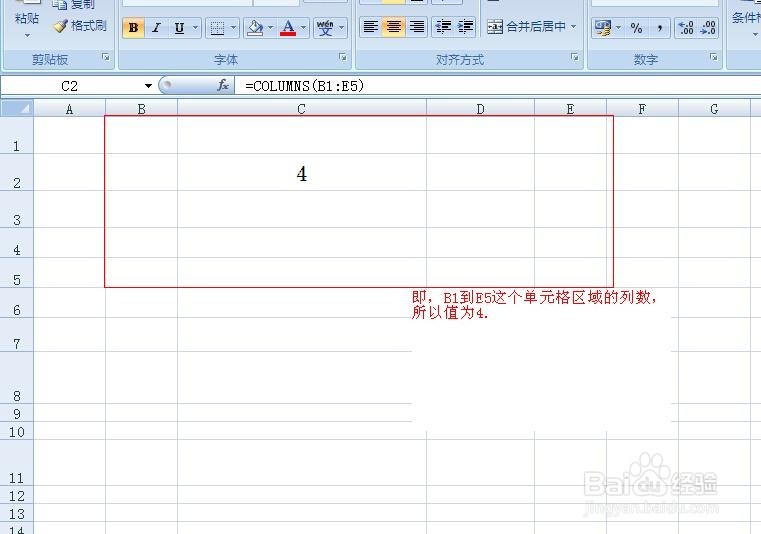
Task: Align text right
Action: click(416, 26)
